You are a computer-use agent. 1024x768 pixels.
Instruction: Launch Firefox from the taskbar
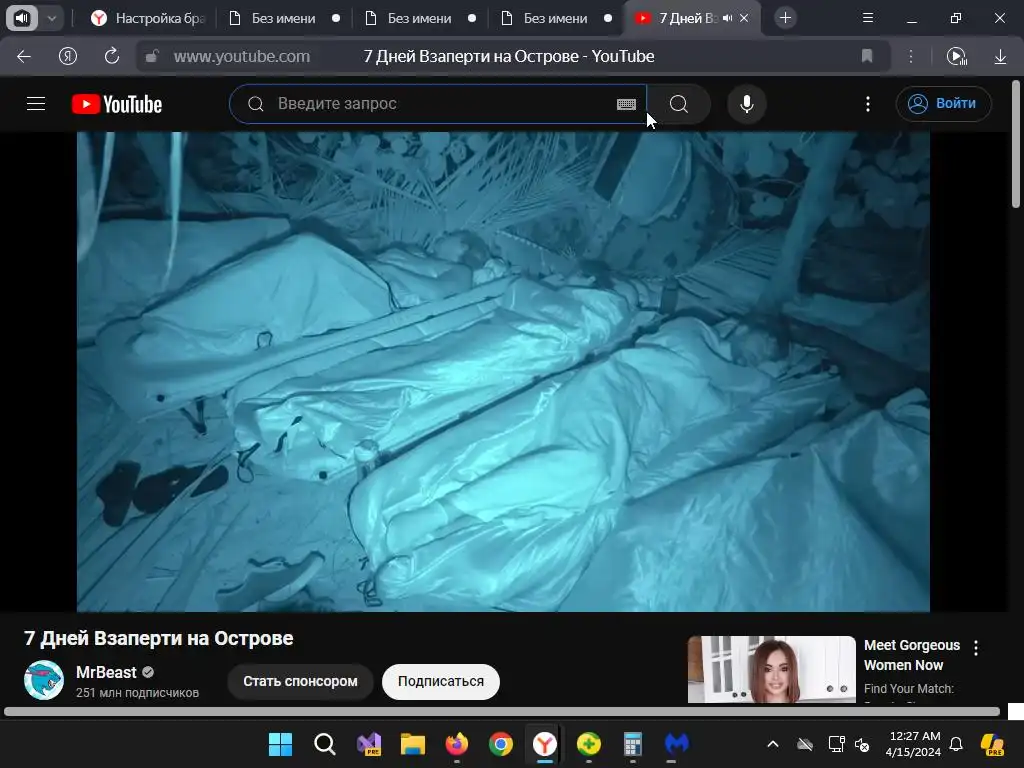456,744
